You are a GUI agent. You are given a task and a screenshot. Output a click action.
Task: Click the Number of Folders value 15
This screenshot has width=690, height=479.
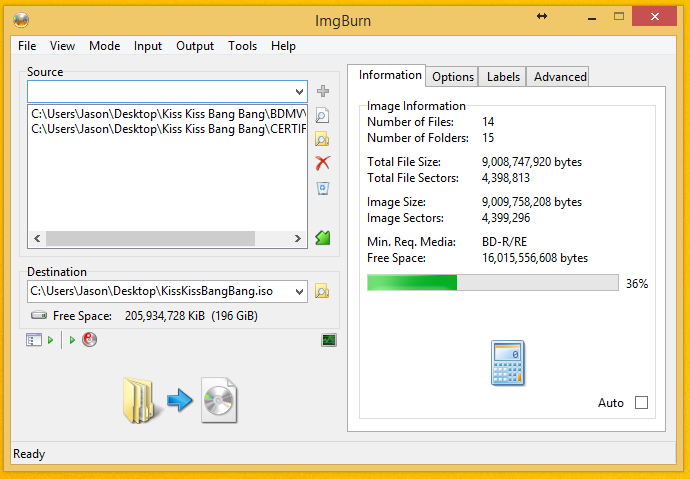pos(488,138)
